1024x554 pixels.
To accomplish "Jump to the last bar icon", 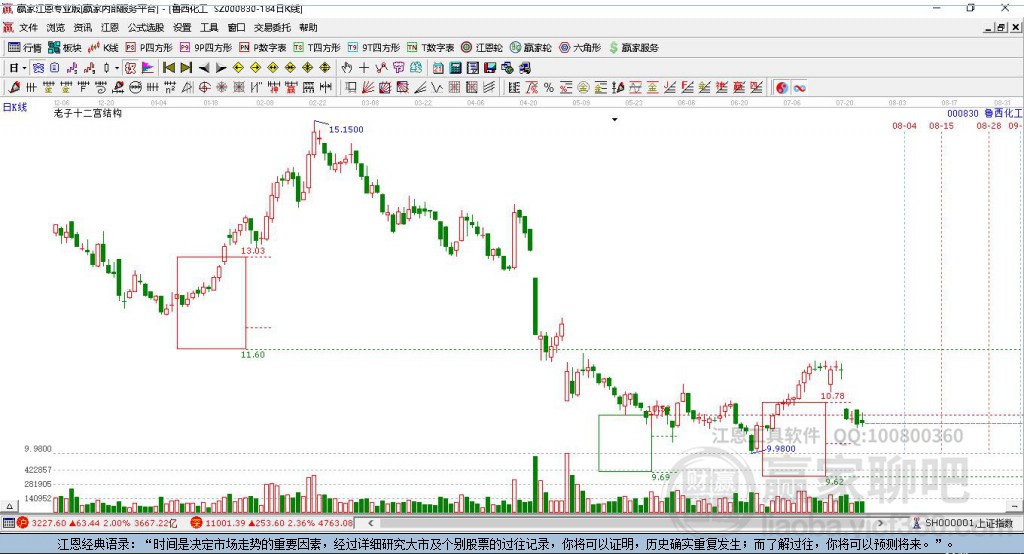I will pyautogui.click(x=186, y=68).
